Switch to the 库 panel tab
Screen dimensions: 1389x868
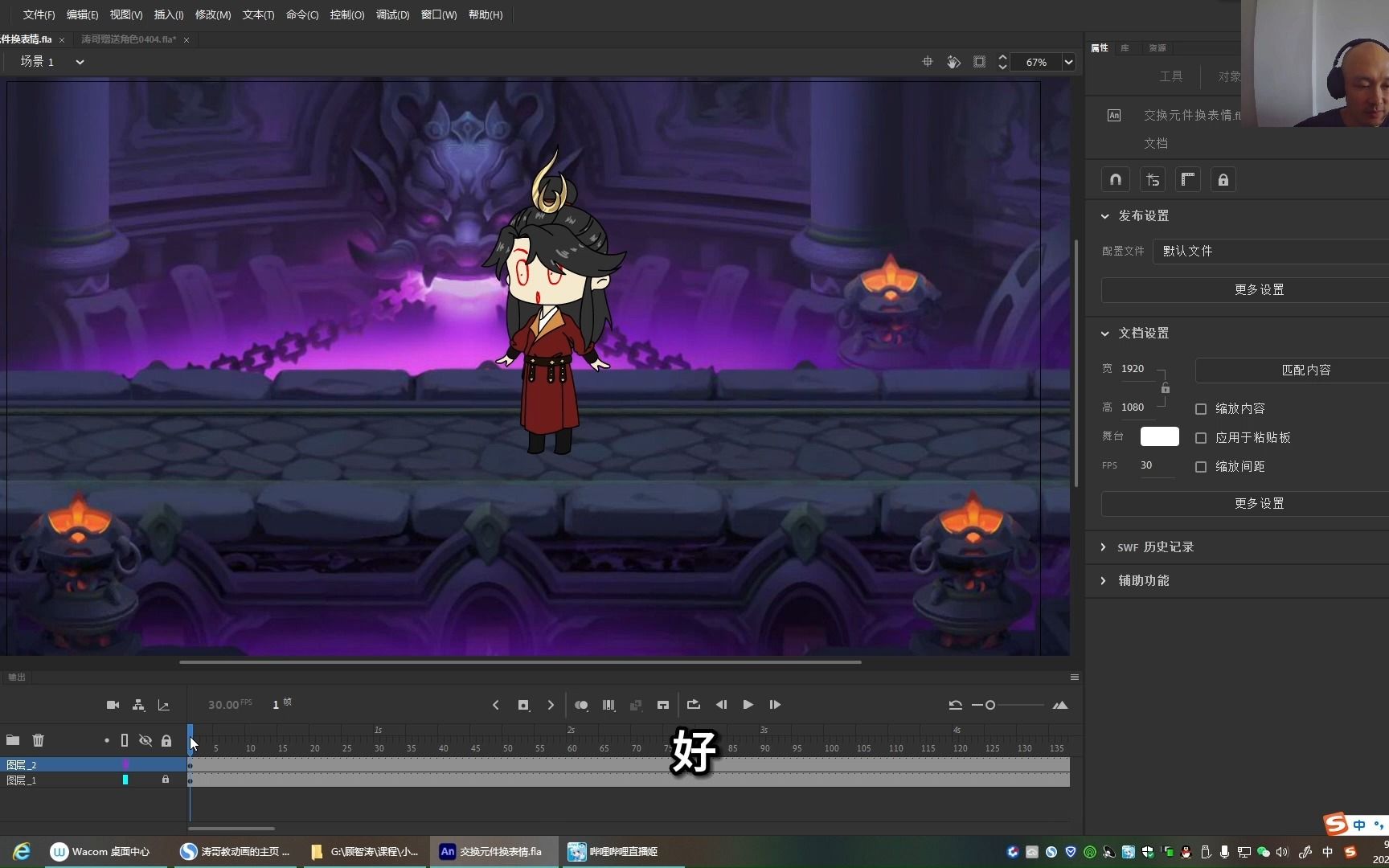[x=1125, y=48]
